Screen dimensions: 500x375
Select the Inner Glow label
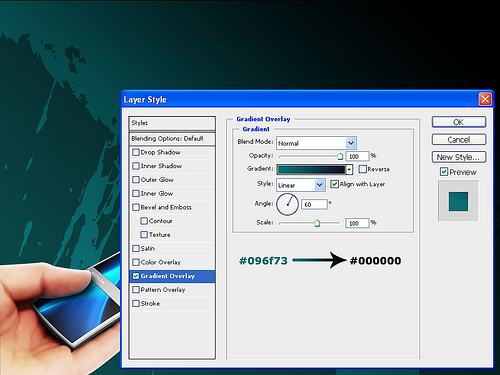pos(157,193)
